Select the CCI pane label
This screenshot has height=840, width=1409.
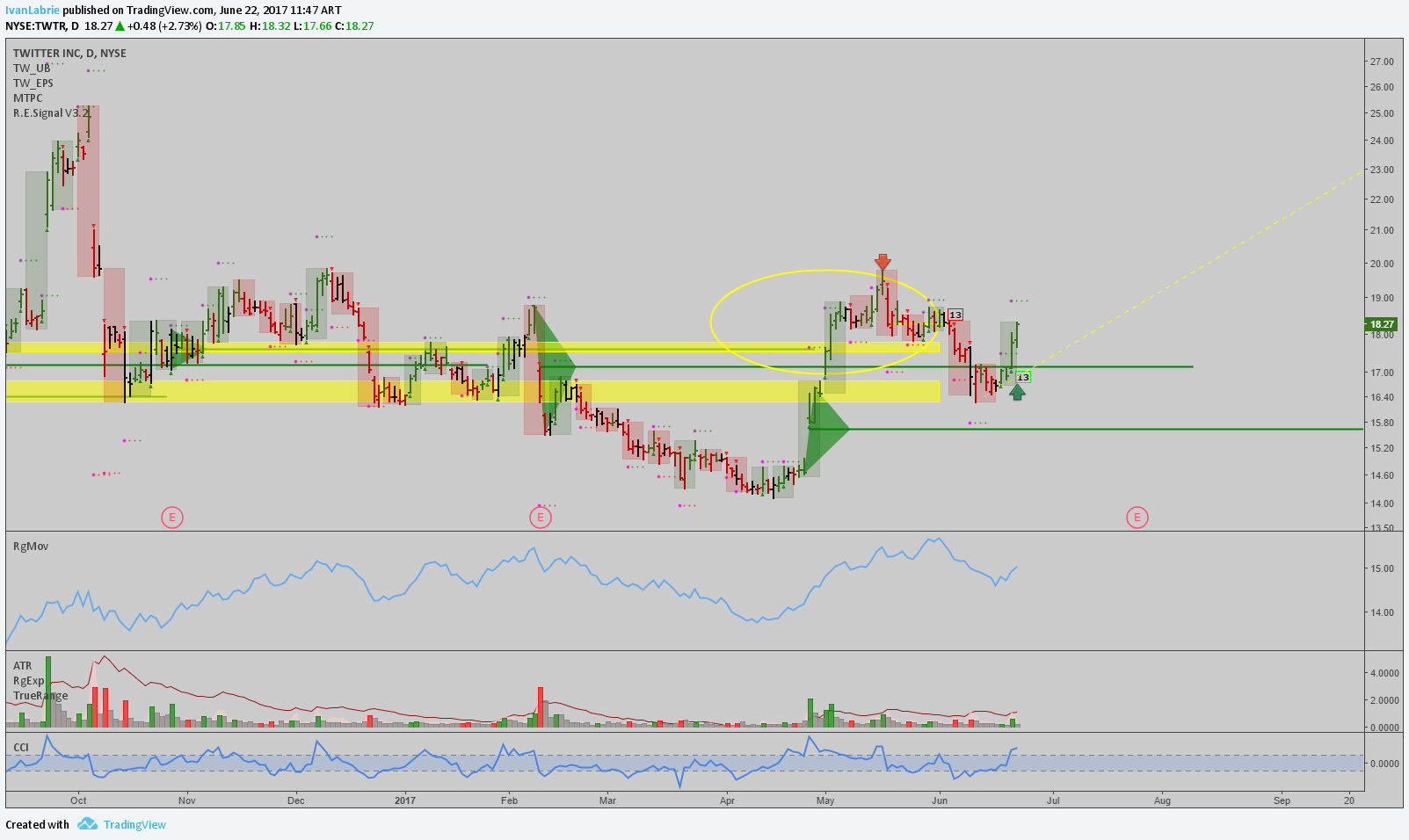coord(20,748)
